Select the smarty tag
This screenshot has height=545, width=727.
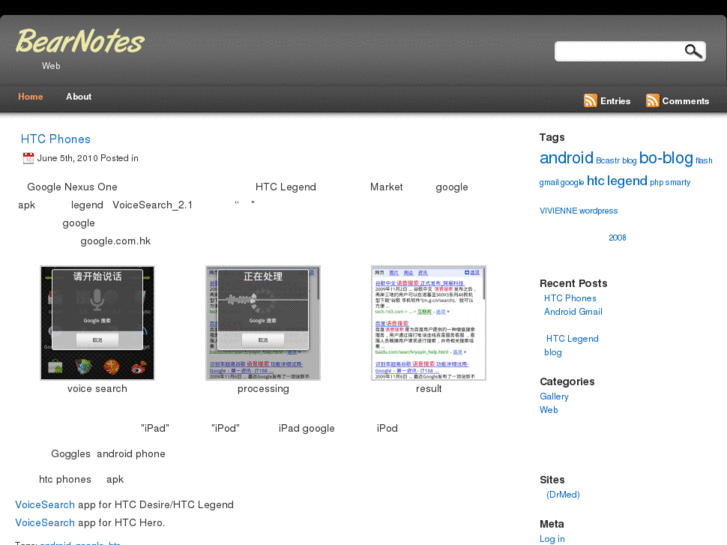[678, 182]
